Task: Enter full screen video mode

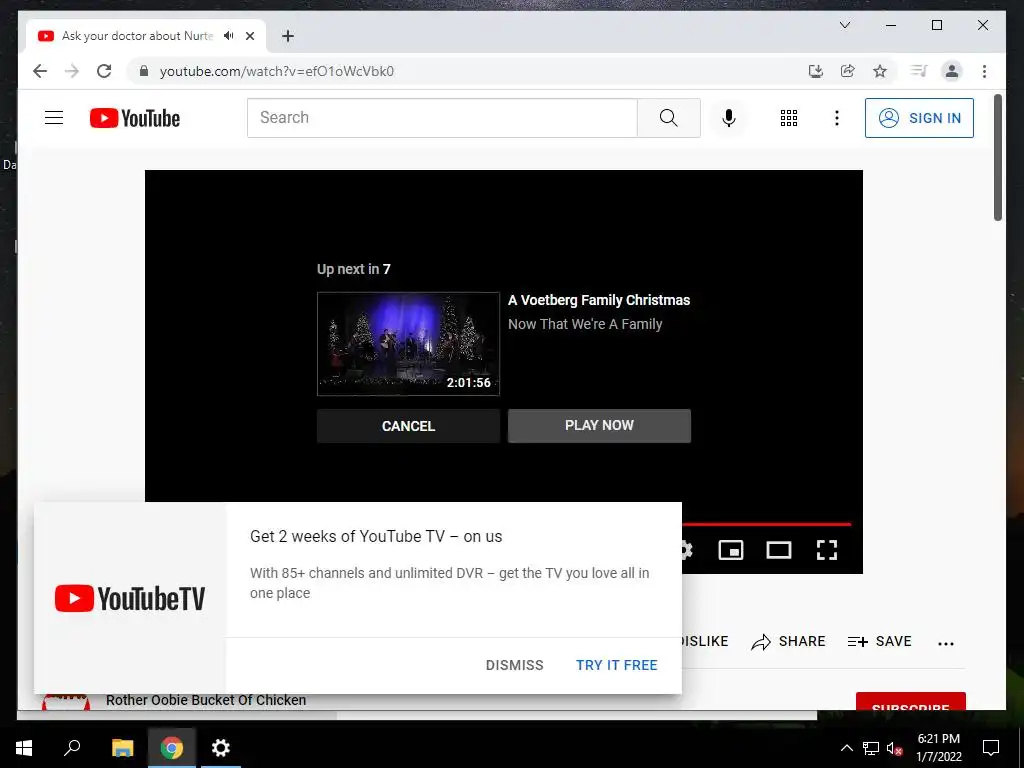Action: [x=827, y=550]
